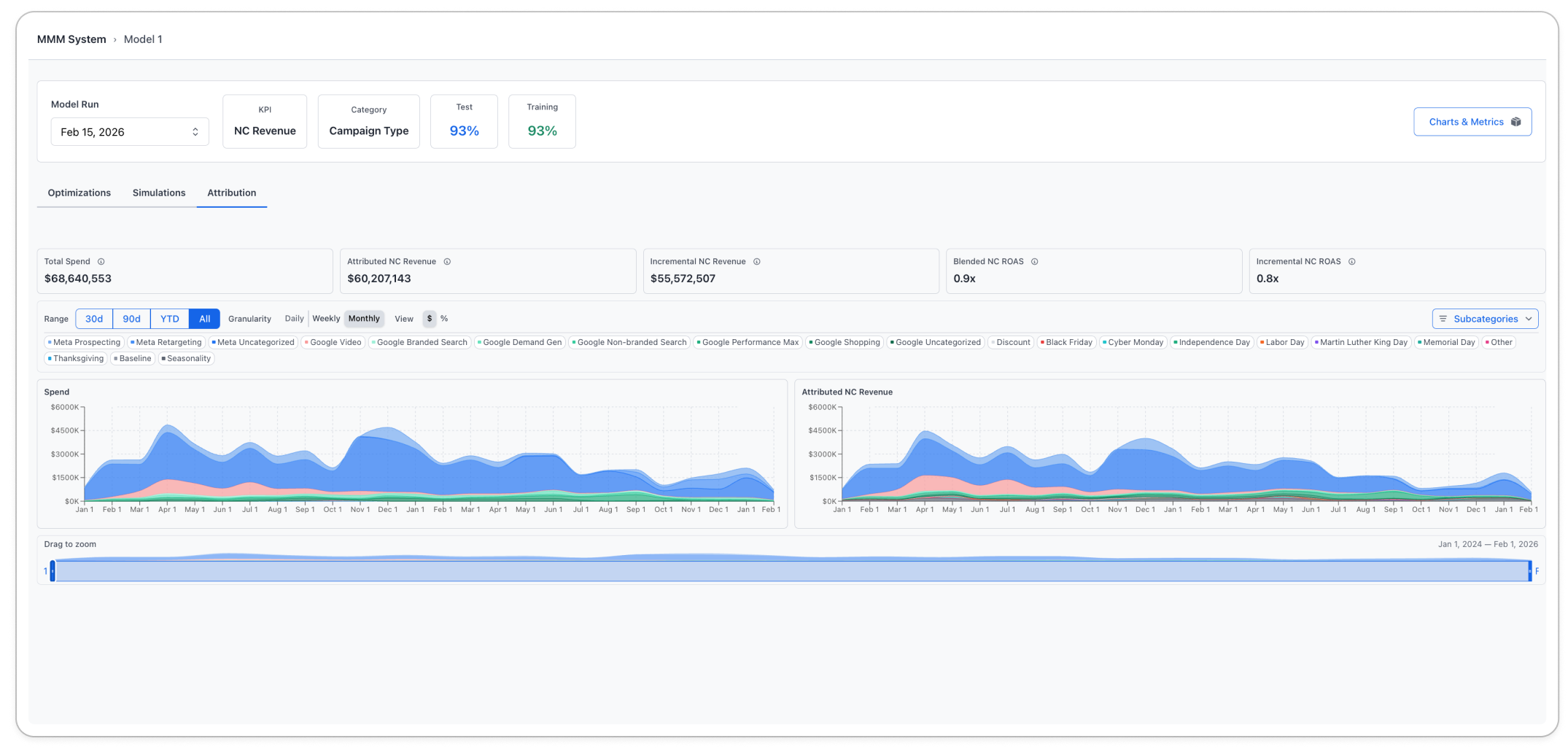Click the $60,207,143 attributed revenue value
The image size is (1568, 752).
pos(379,279)
